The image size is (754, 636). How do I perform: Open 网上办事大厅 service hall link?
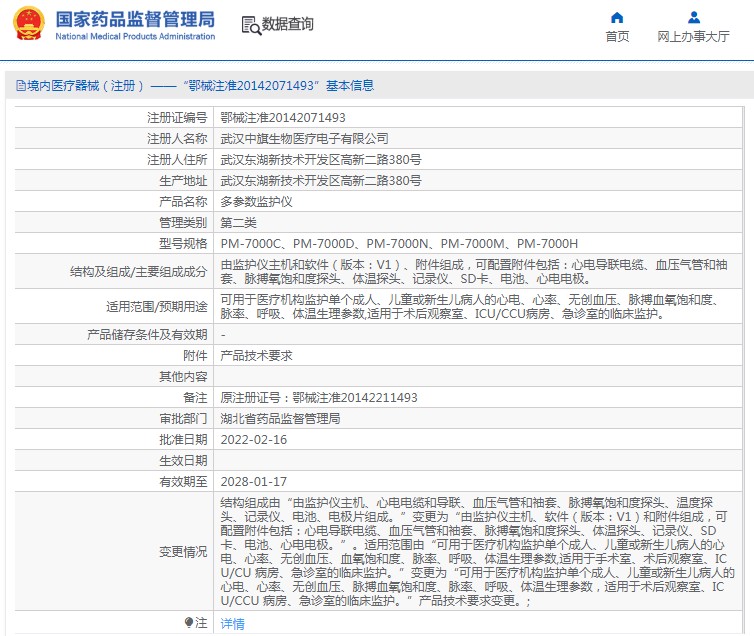click(693, 37)
